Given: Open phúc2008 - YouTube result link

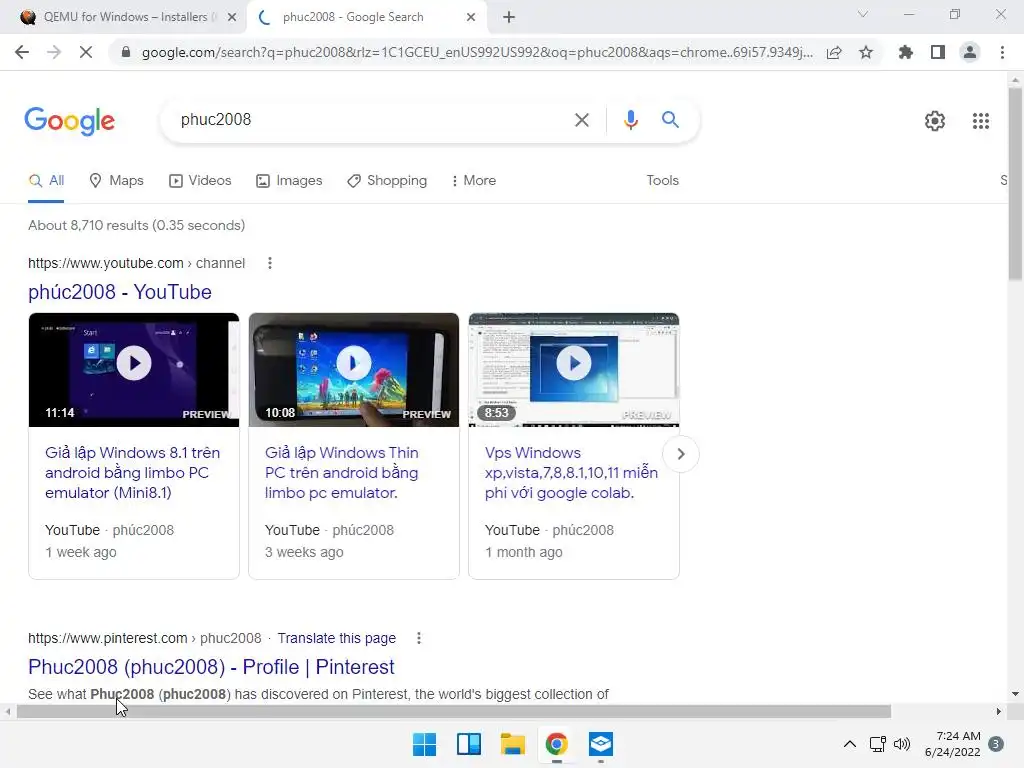Looking at the screenshot, I should (120, 292).
